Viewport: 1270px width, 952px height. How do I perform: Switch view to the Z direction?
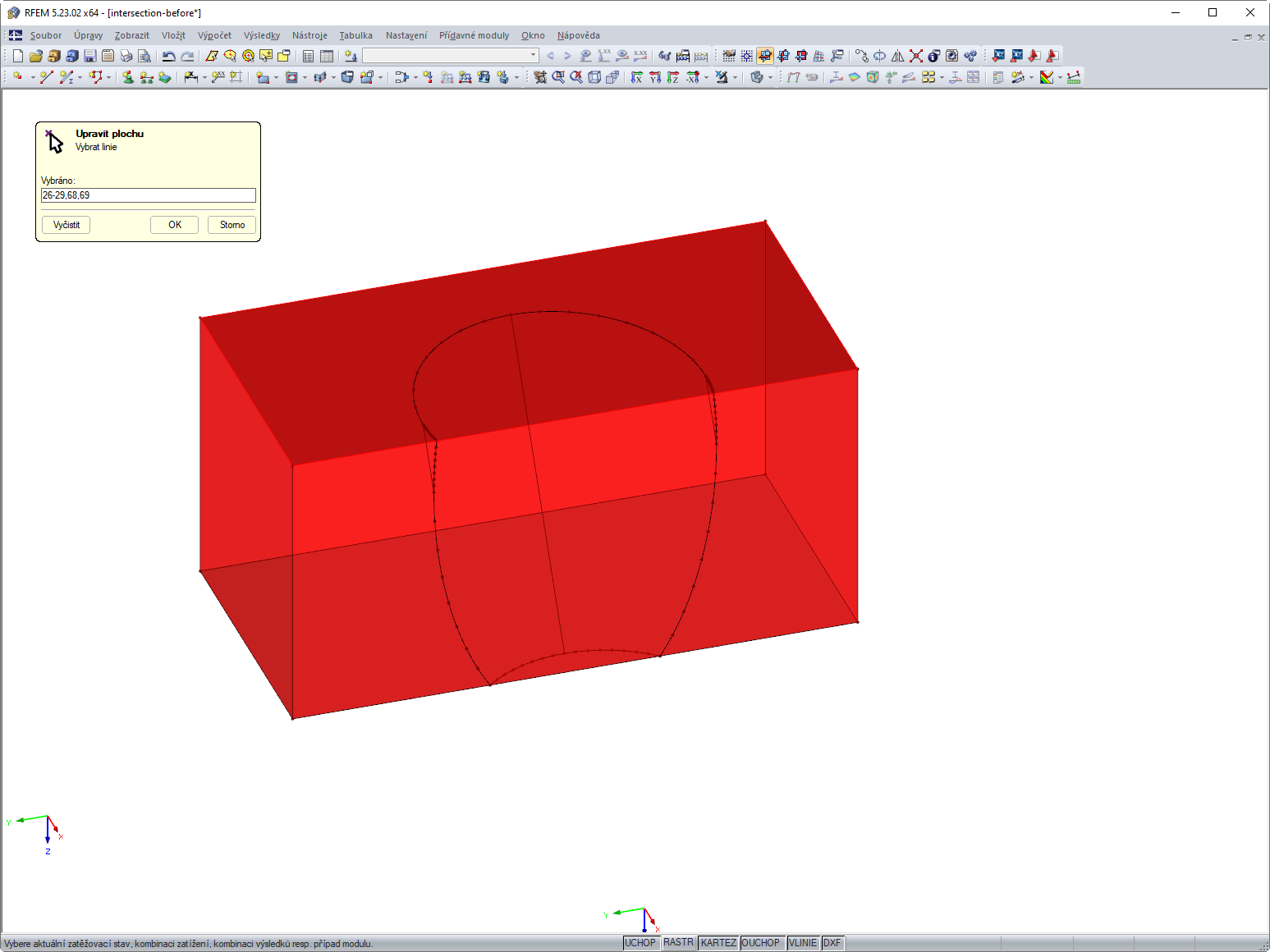672,77
